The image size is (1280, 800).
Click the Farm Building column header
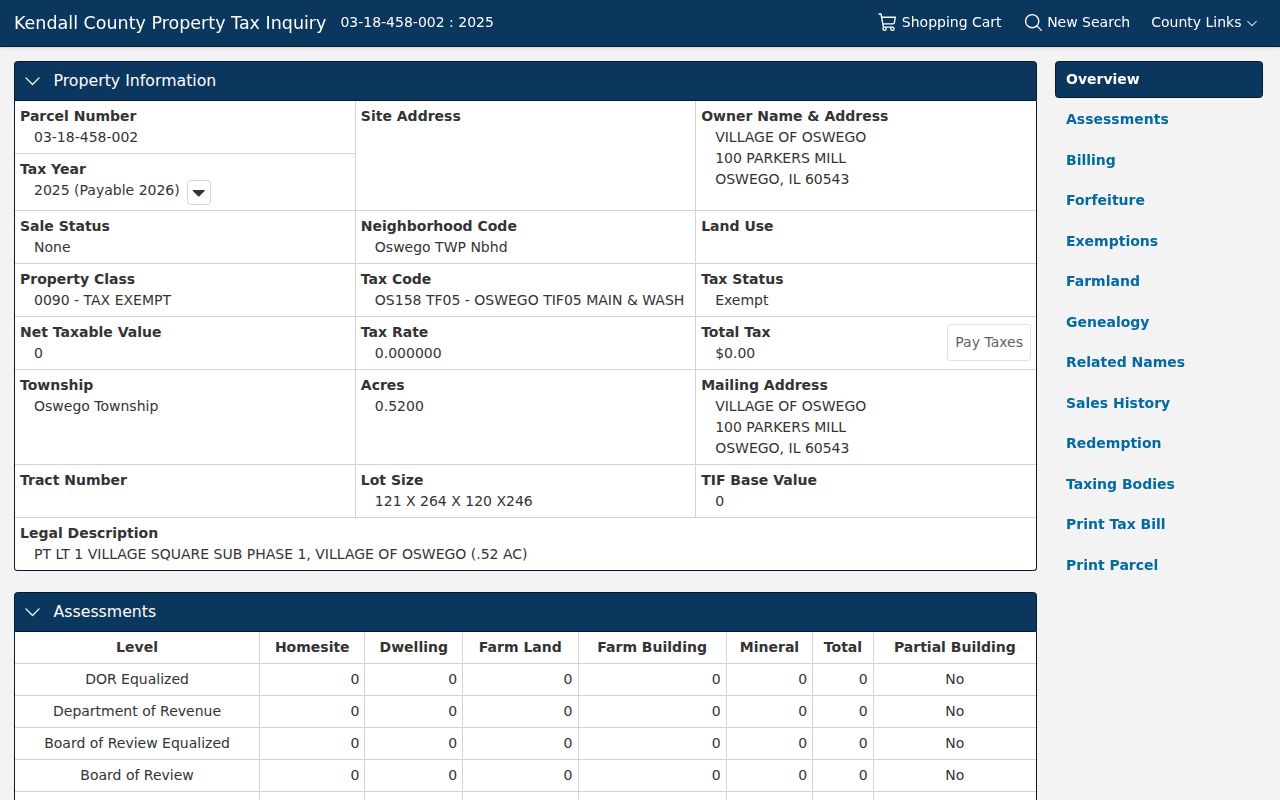click(x=652, y=647)
